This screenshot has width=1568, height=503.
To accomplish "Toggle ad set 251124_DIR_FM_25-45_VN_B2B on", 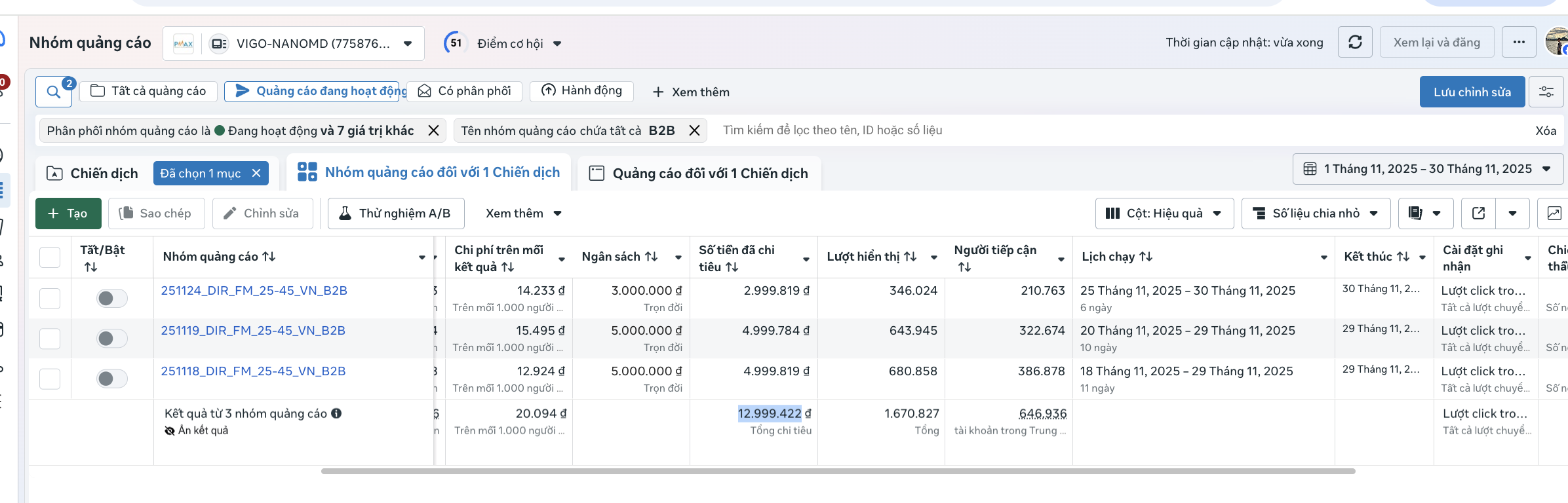I will pos(111,299).
